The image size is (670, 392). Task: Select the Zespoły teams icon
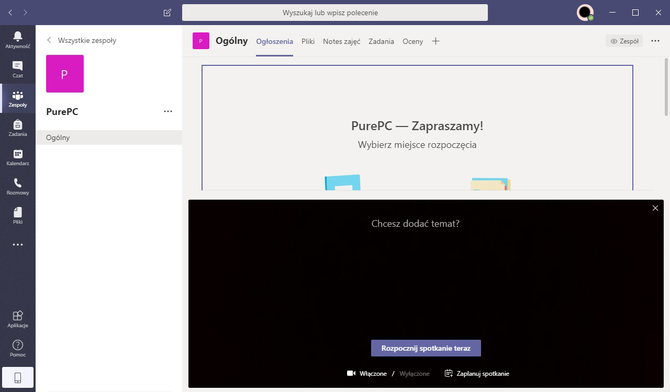[18, 99]
